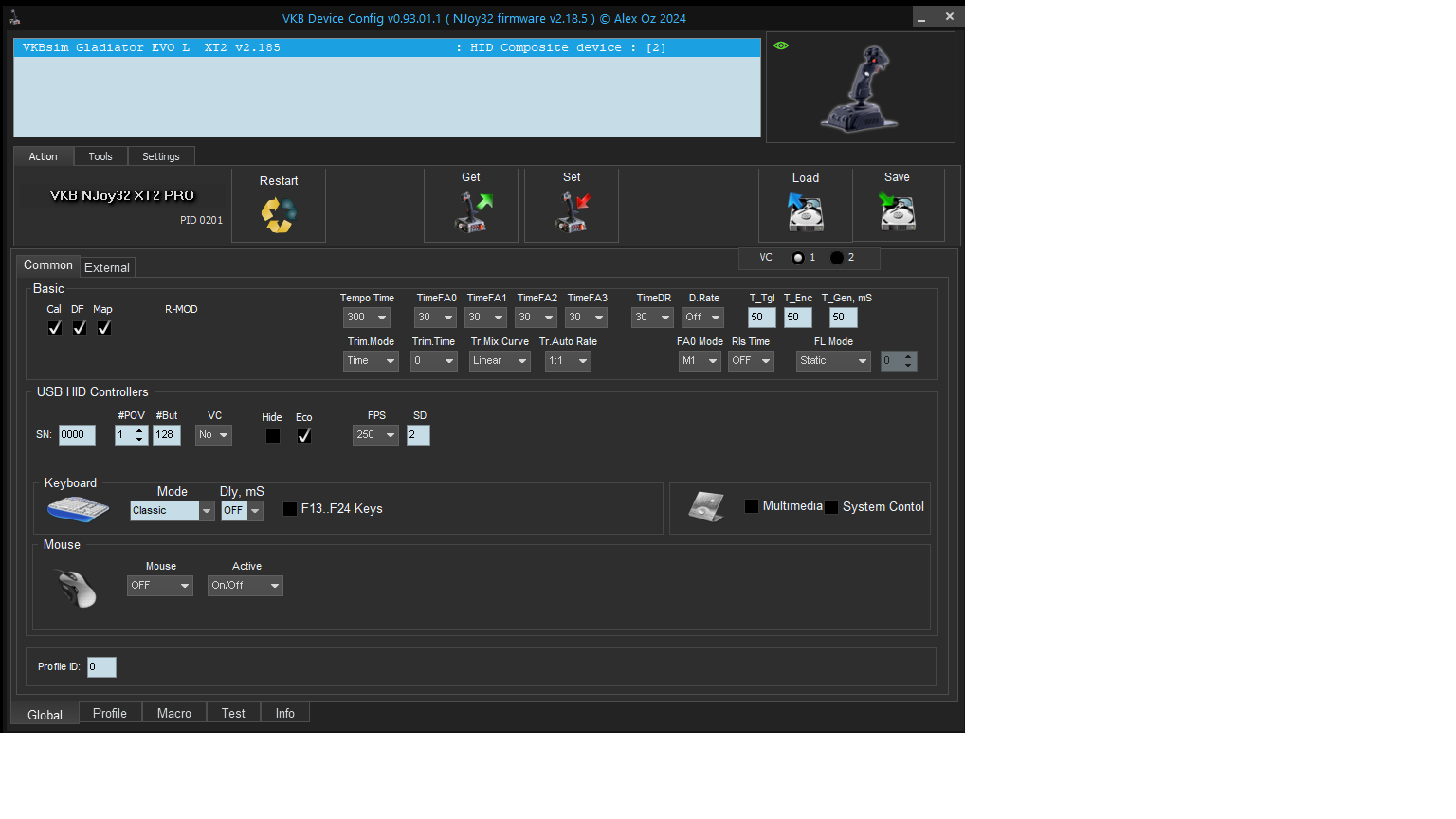Expand the Tr.Mix.Curve Linear dropdown
The height and width of the screenshot is (819, 1456).
500,361
